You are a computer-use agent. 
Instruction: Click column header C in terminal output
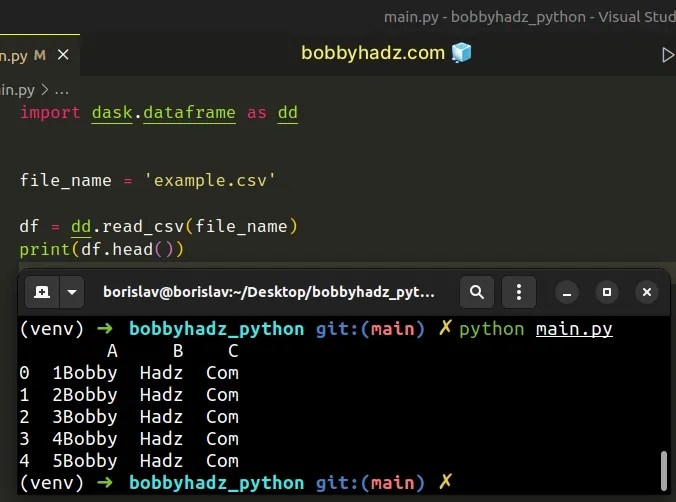pyautogui.click(x=233, y=351)
